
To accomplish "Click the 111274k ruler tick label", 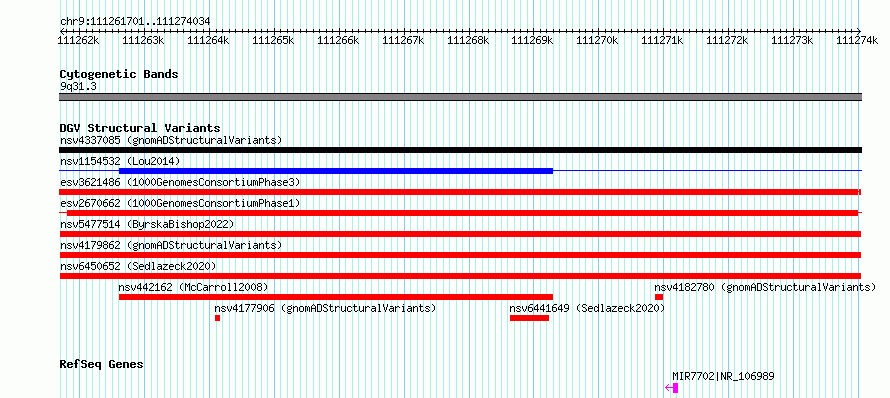I will (x=858, y=40).
